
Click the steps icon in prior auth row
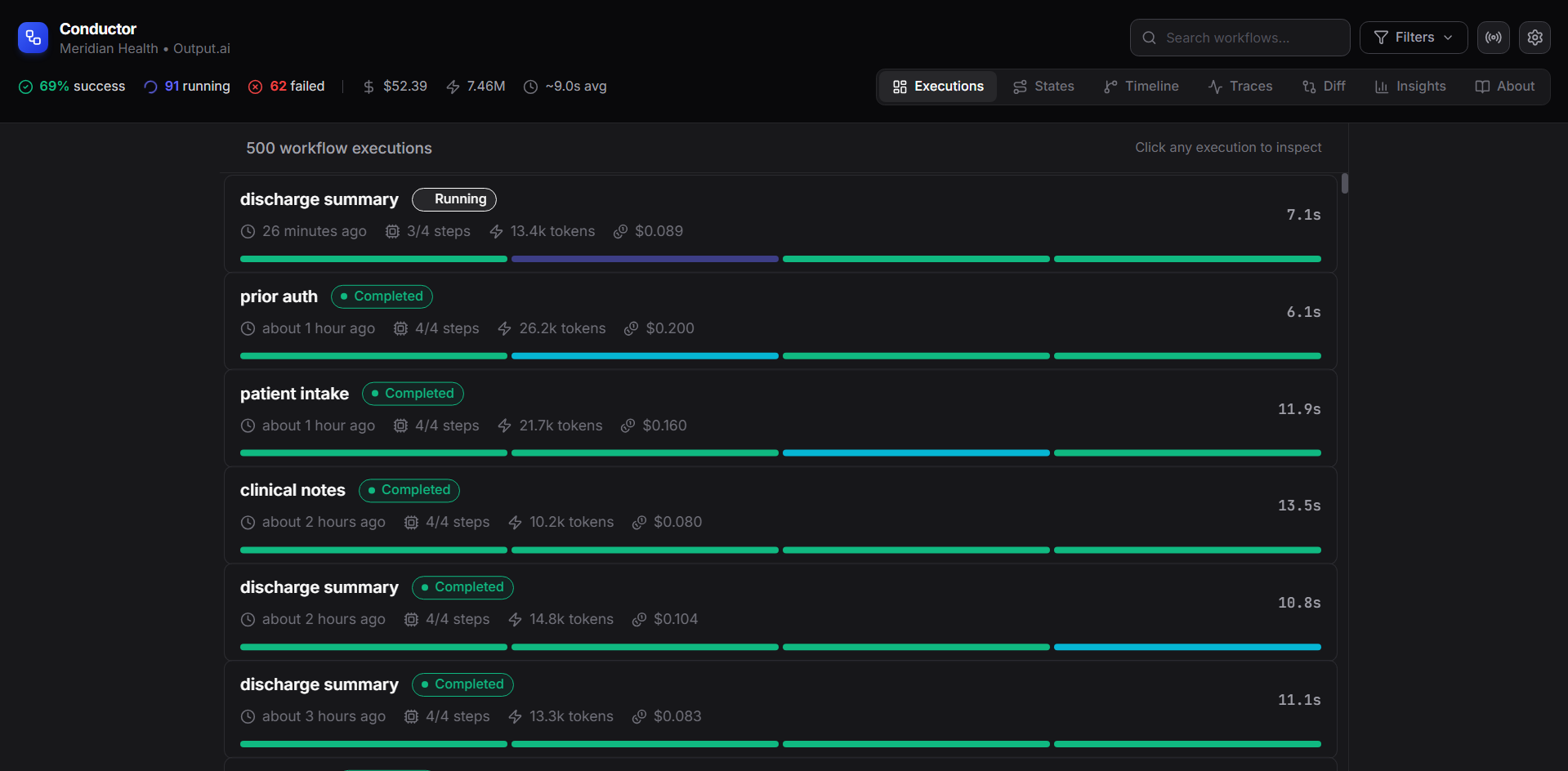[x=400, y=328]
